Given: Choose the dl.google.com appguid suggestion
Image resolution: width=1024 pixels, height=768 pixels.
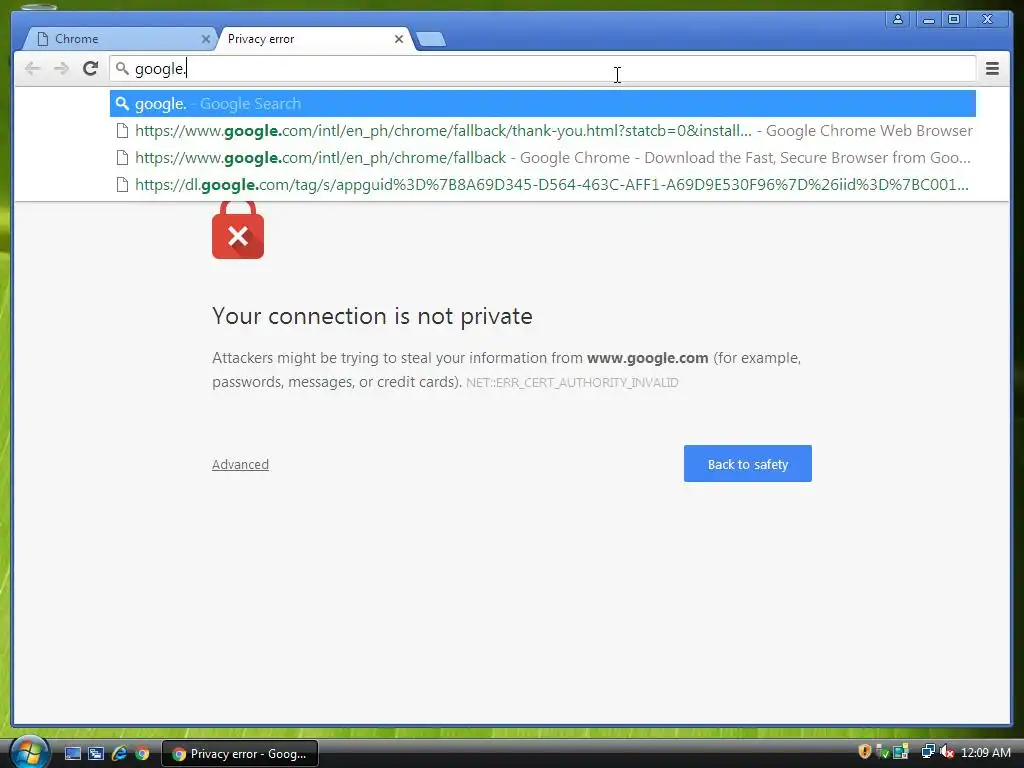Looking at the screenshot, I should (543, 185).
